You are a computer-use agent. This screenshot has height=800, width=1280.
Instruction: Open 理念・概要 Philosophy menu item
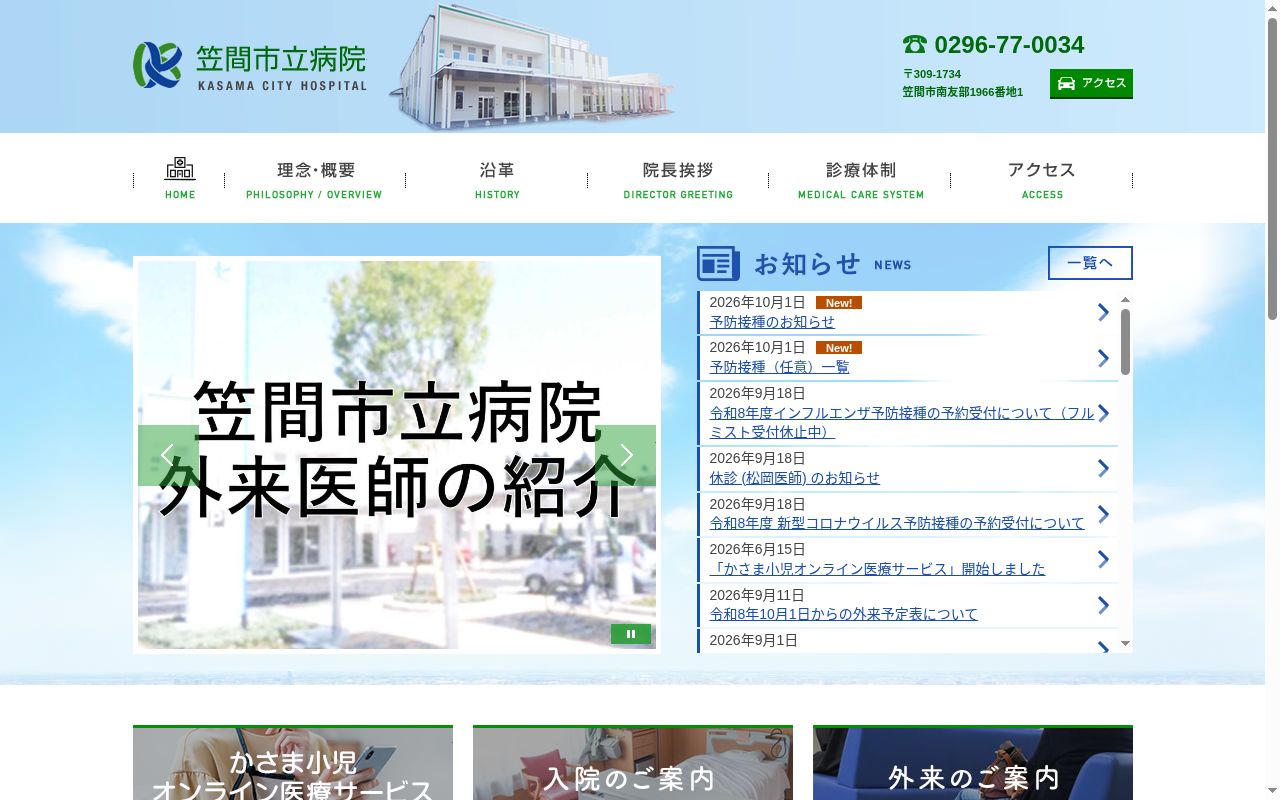pyautogui.click(x=315, y=179)
